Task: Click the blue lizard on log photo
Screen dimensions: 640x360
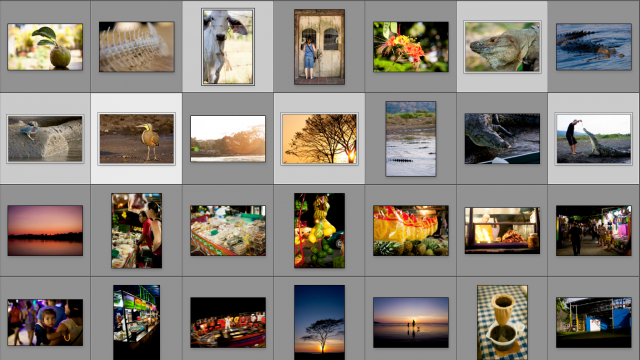Action: [x=45, y=139]
